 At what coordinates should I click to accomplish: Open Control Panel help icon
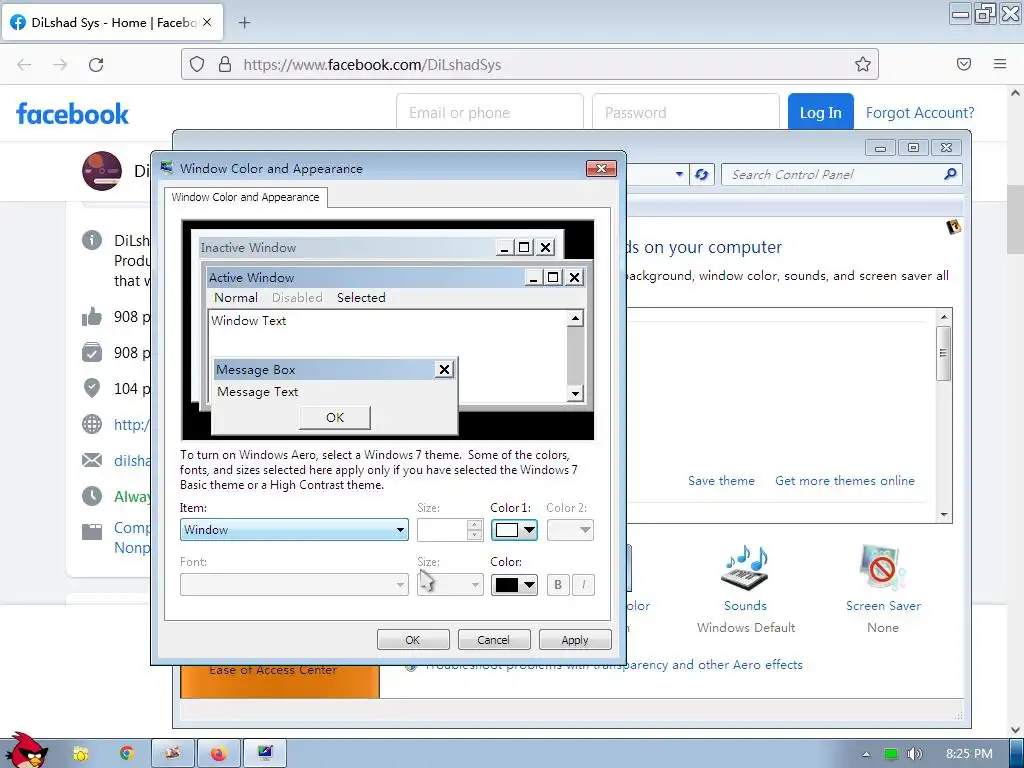(x=953, y=227)
